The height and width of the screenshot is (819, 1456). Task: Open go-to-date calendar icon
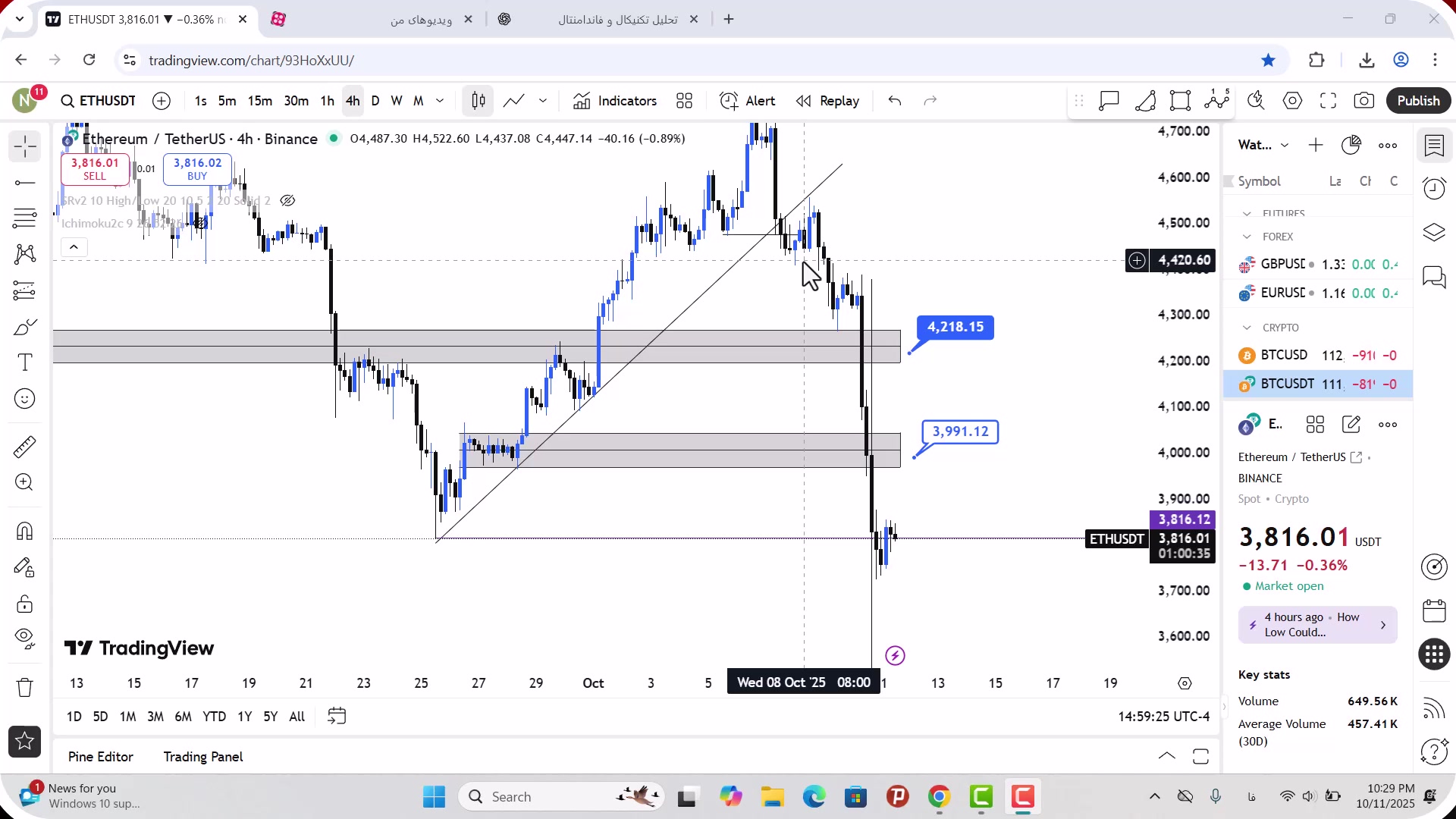tap(337, 716)
